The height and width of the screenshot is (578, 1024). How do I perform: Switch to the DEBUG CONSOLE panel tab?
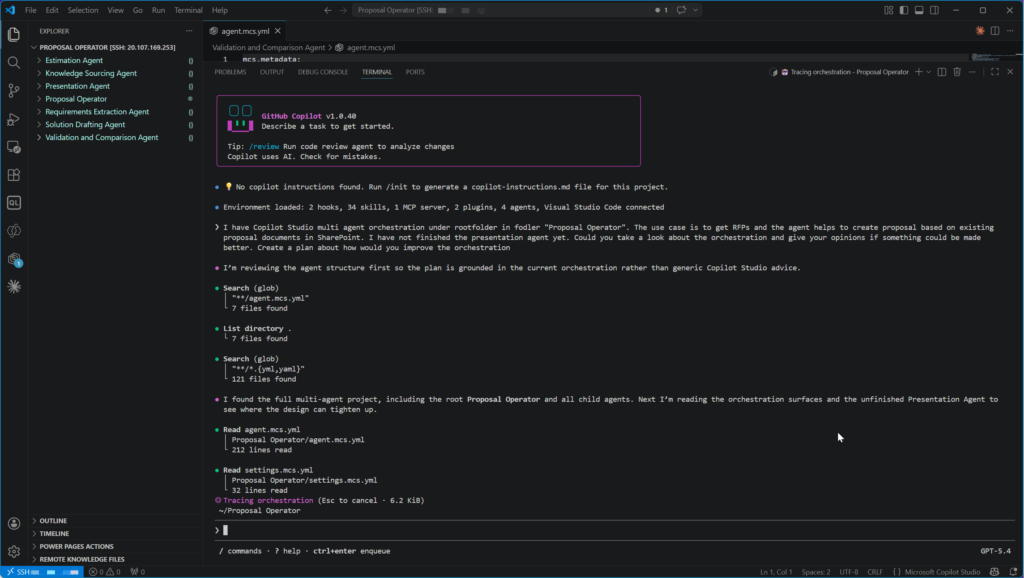tap(323, 72)
